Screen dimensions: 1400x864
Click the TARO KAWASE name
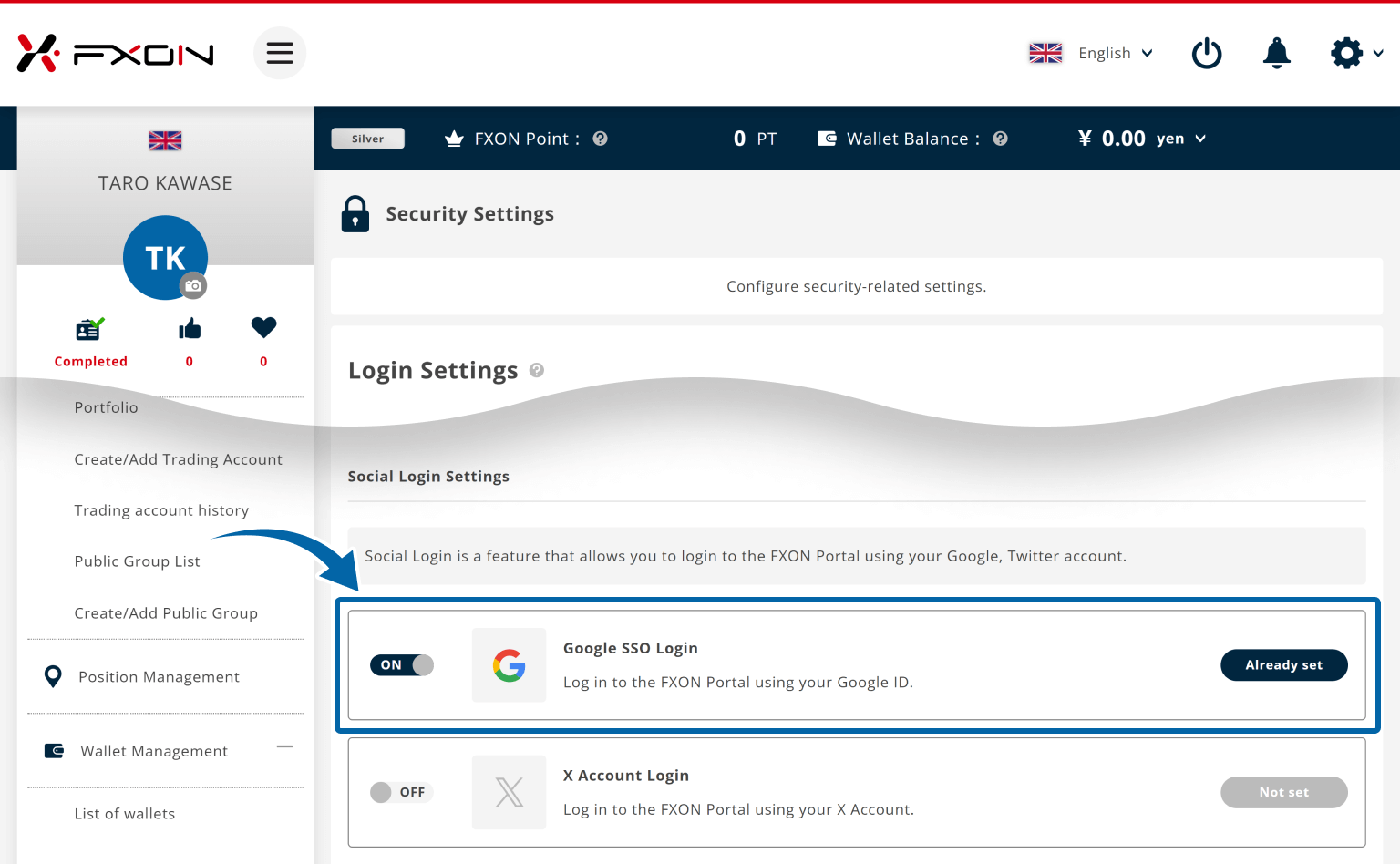[165, 183]
